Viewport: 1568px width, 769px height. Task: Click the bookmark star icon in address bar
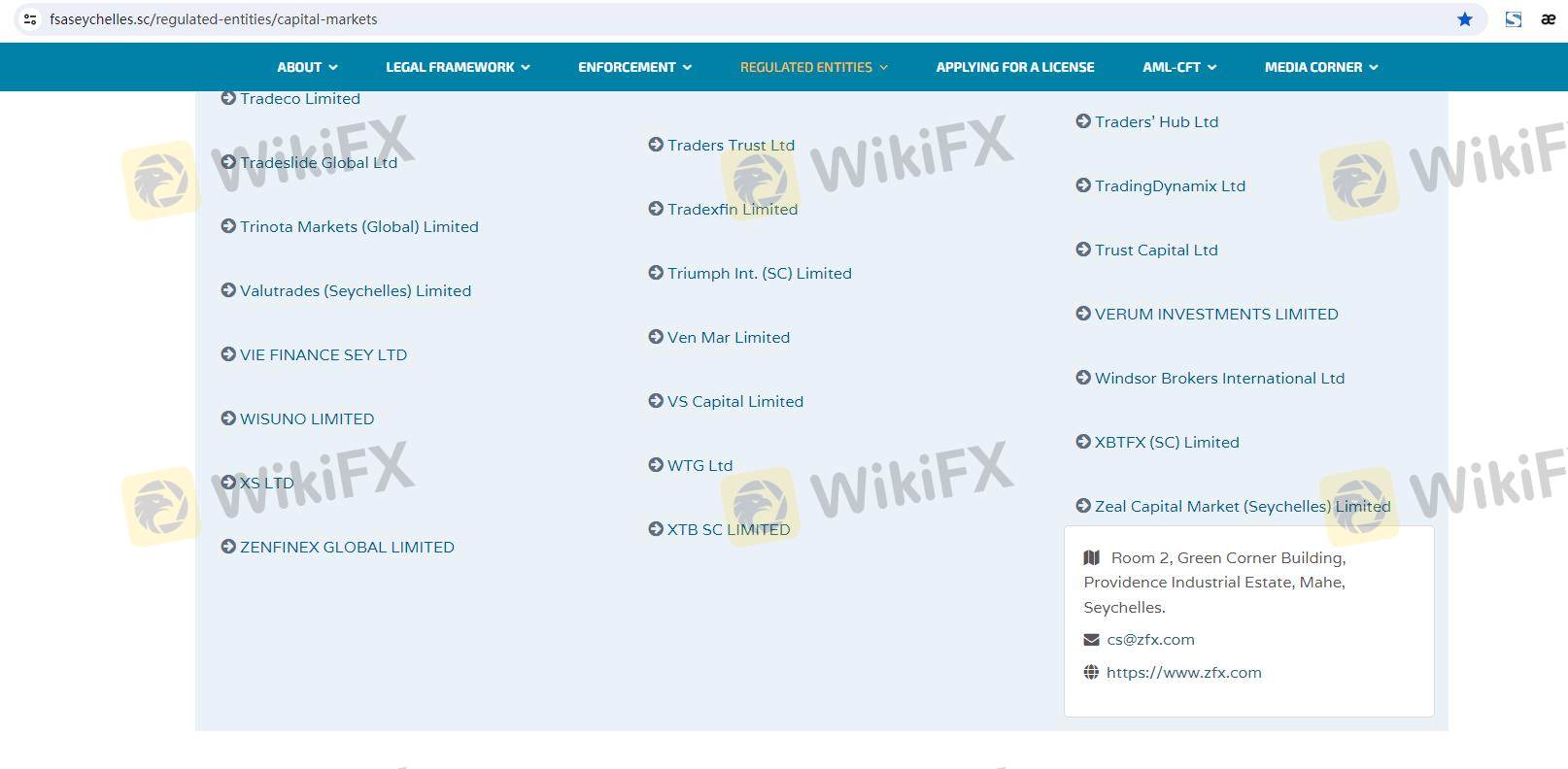pyautogui.click(x=1464, y=19)
